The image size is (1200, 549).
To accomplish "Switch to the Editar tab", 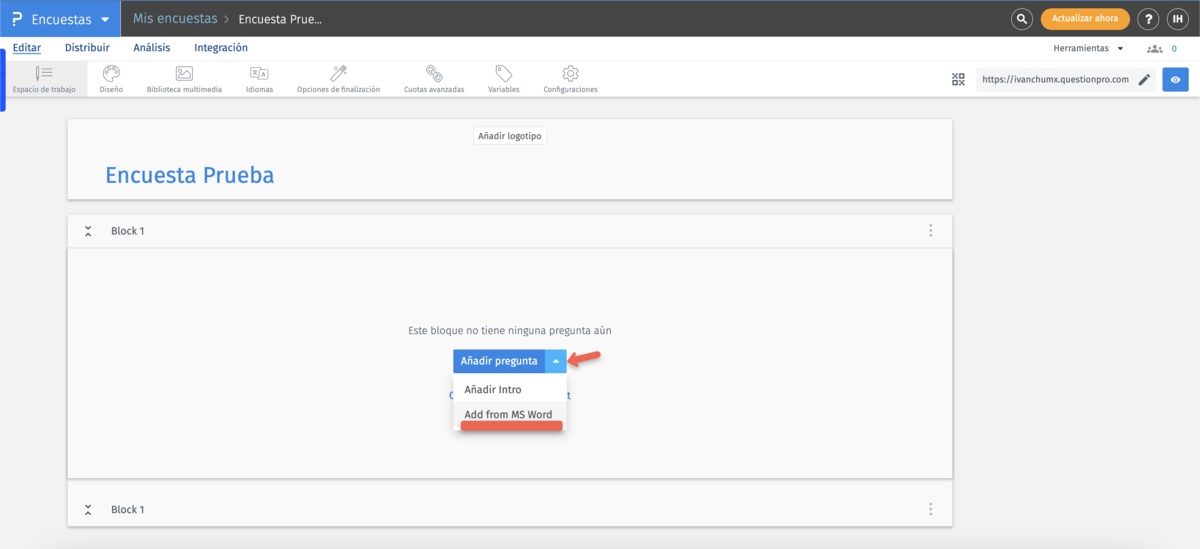I will click(27, 48).
